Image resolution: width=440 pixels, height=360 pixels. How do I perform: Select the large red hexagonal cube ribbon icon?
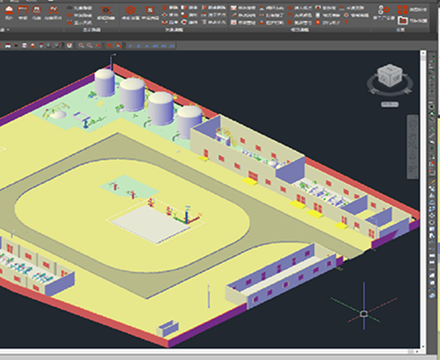[x=130, y=11]
